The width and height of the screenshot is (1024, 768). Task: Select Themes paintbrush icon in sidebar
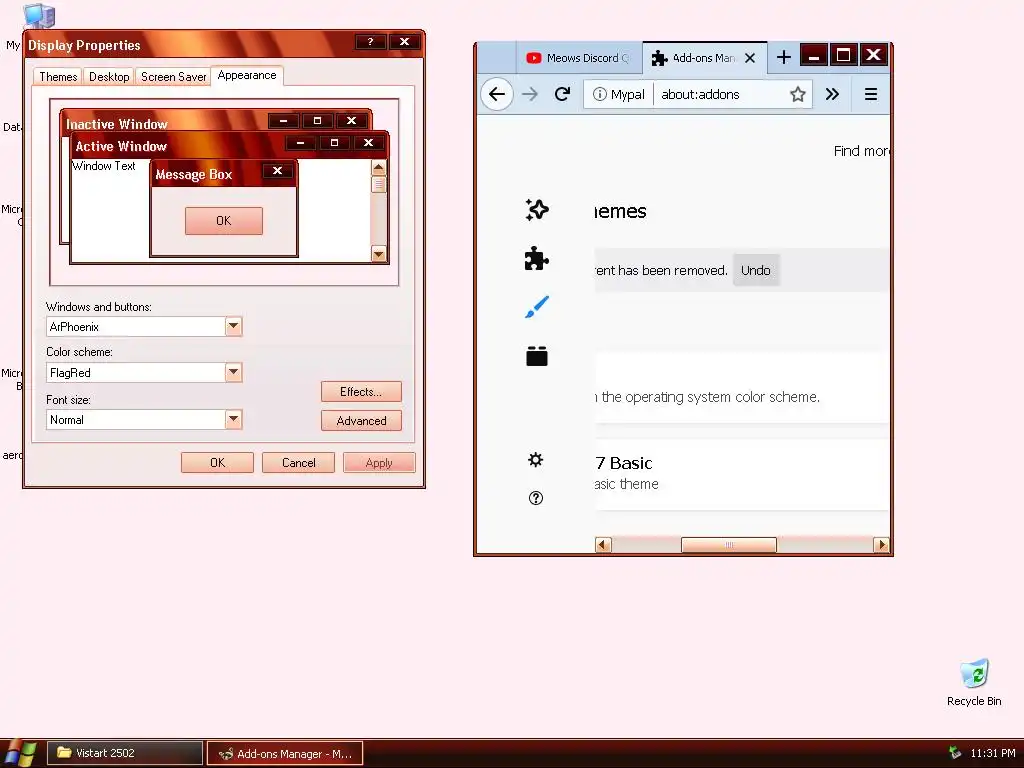537,307
